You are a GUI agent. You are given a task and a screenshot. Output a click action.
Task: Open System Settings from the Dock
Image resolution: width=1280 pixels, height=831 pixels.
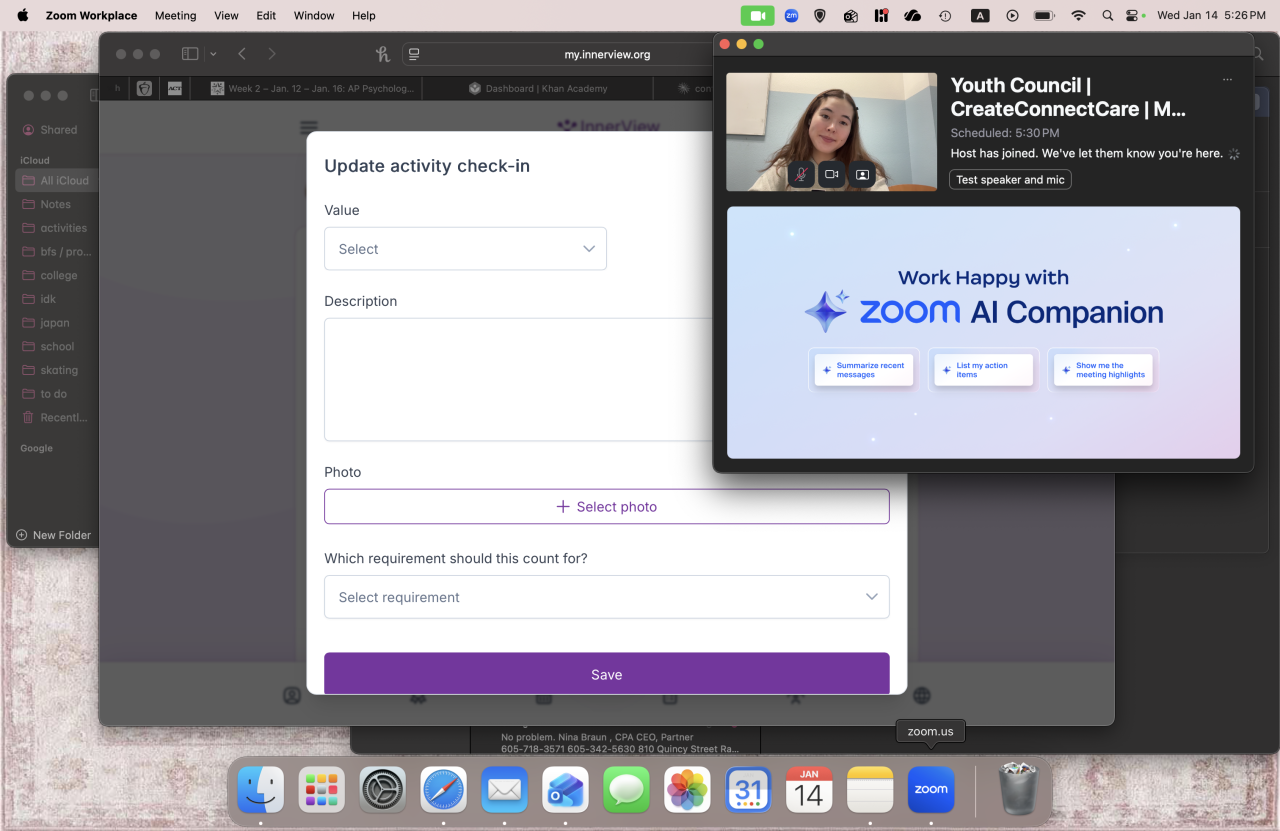pyautogui.click(x=383, y=791)
